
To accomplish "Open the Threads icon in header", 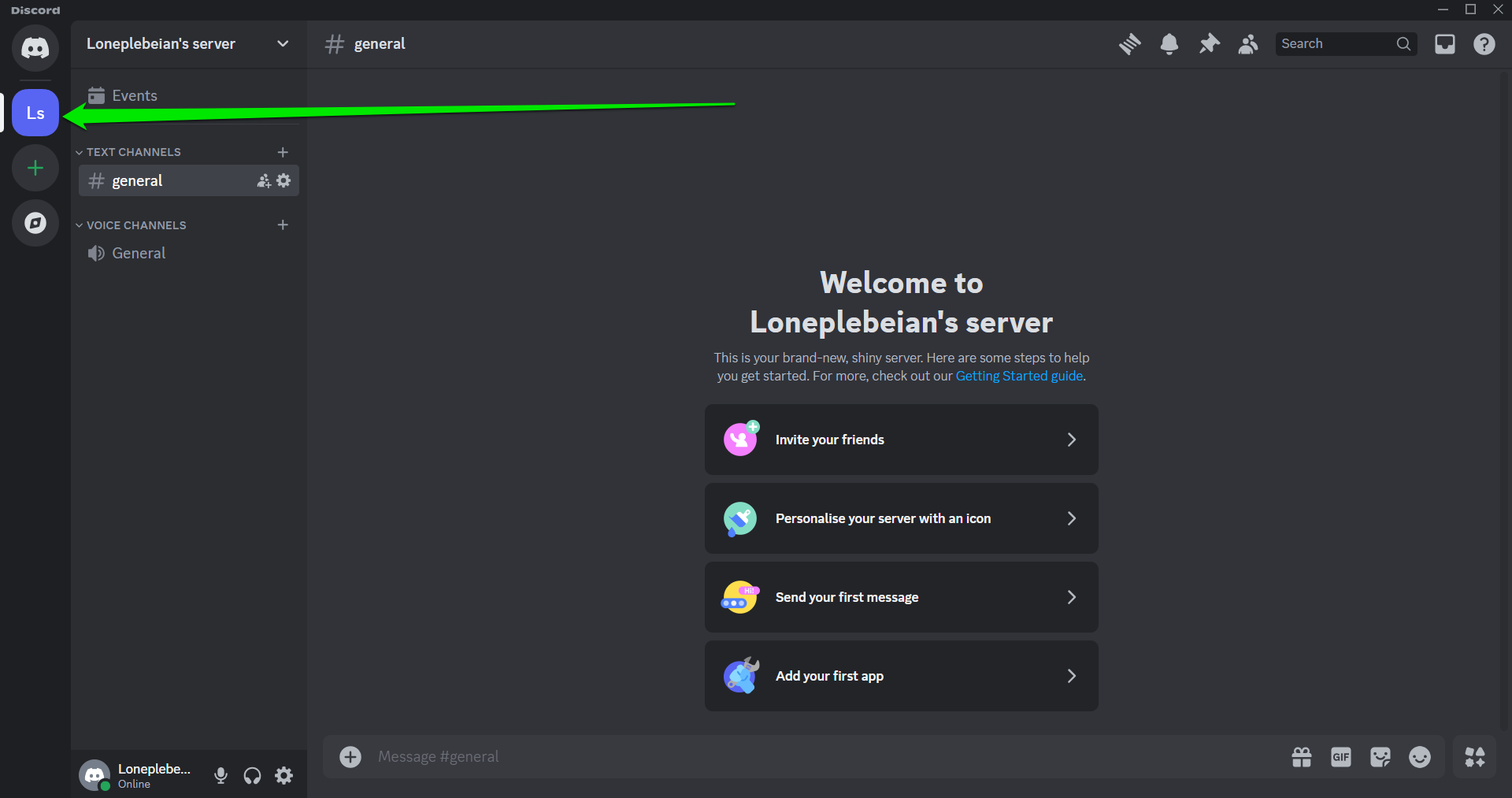I will pos(1130,44).
